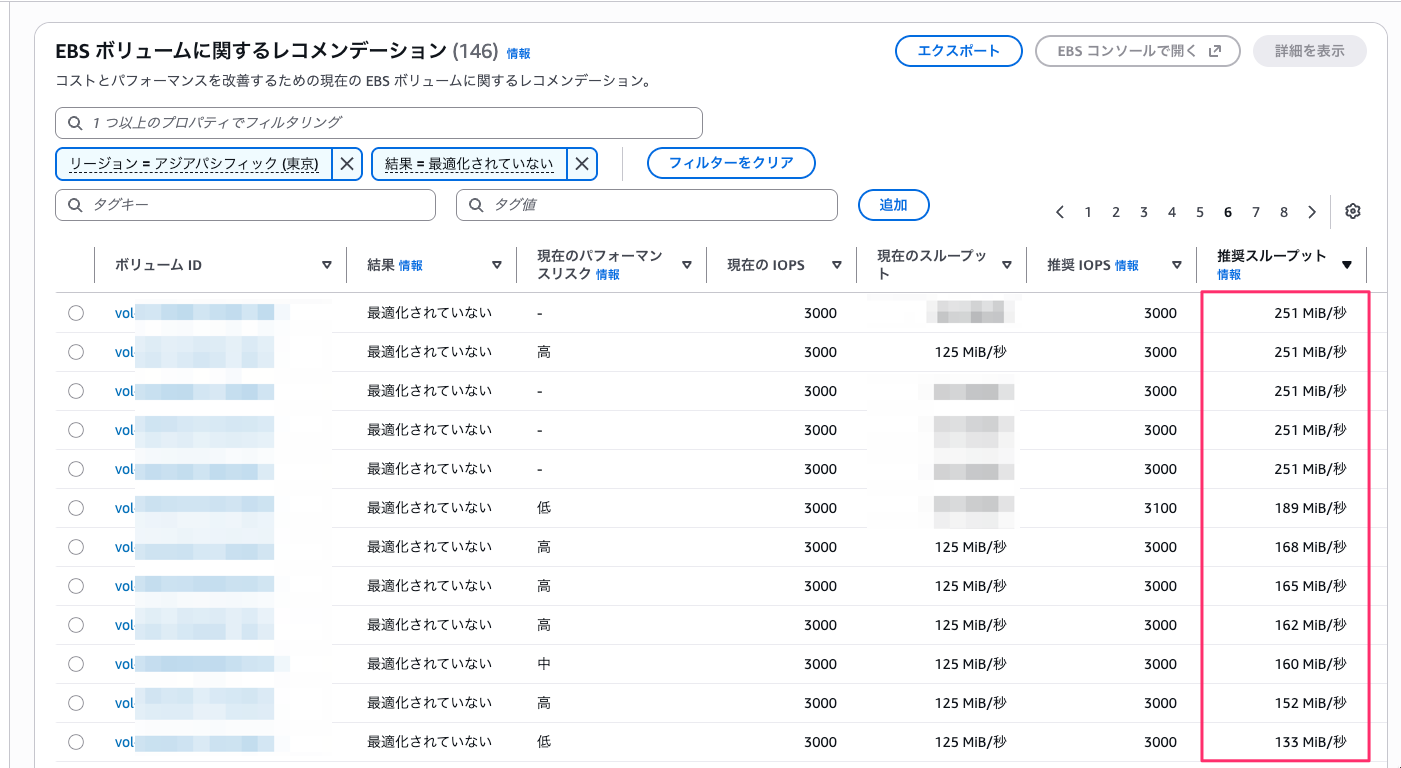Screen dimensions: 1401x768
Task: Go to the next page with the right chevron
Action: point(1312,212)
